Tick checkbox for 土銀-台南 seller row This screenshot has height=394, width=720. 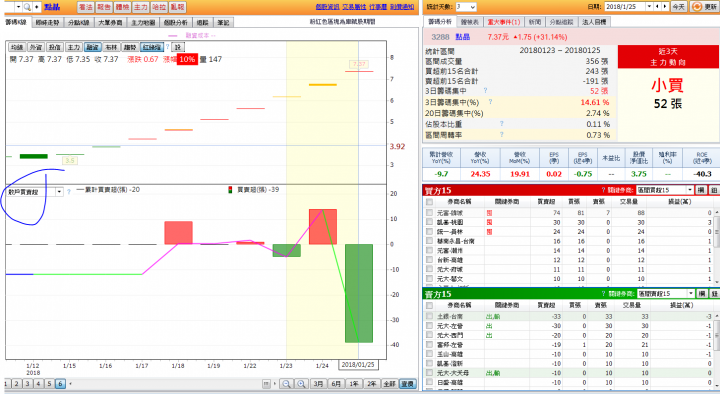429,316
